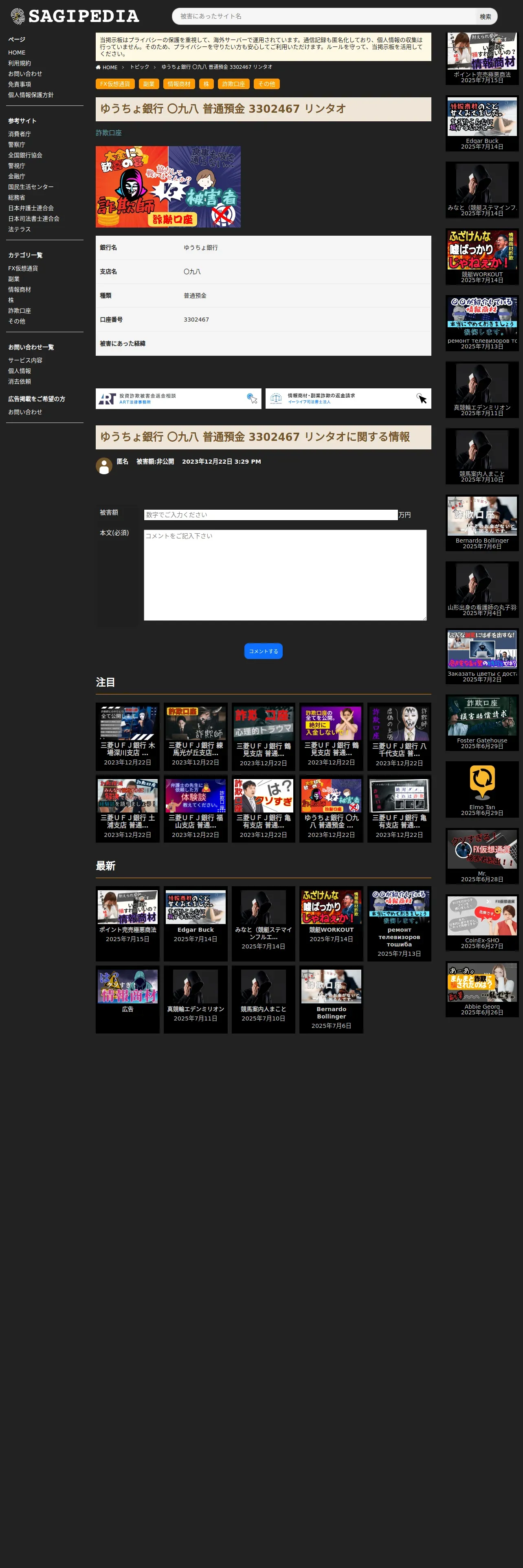
Task: Click the ゆうちょ銀行 bank name value
Action: coord(201,248)
